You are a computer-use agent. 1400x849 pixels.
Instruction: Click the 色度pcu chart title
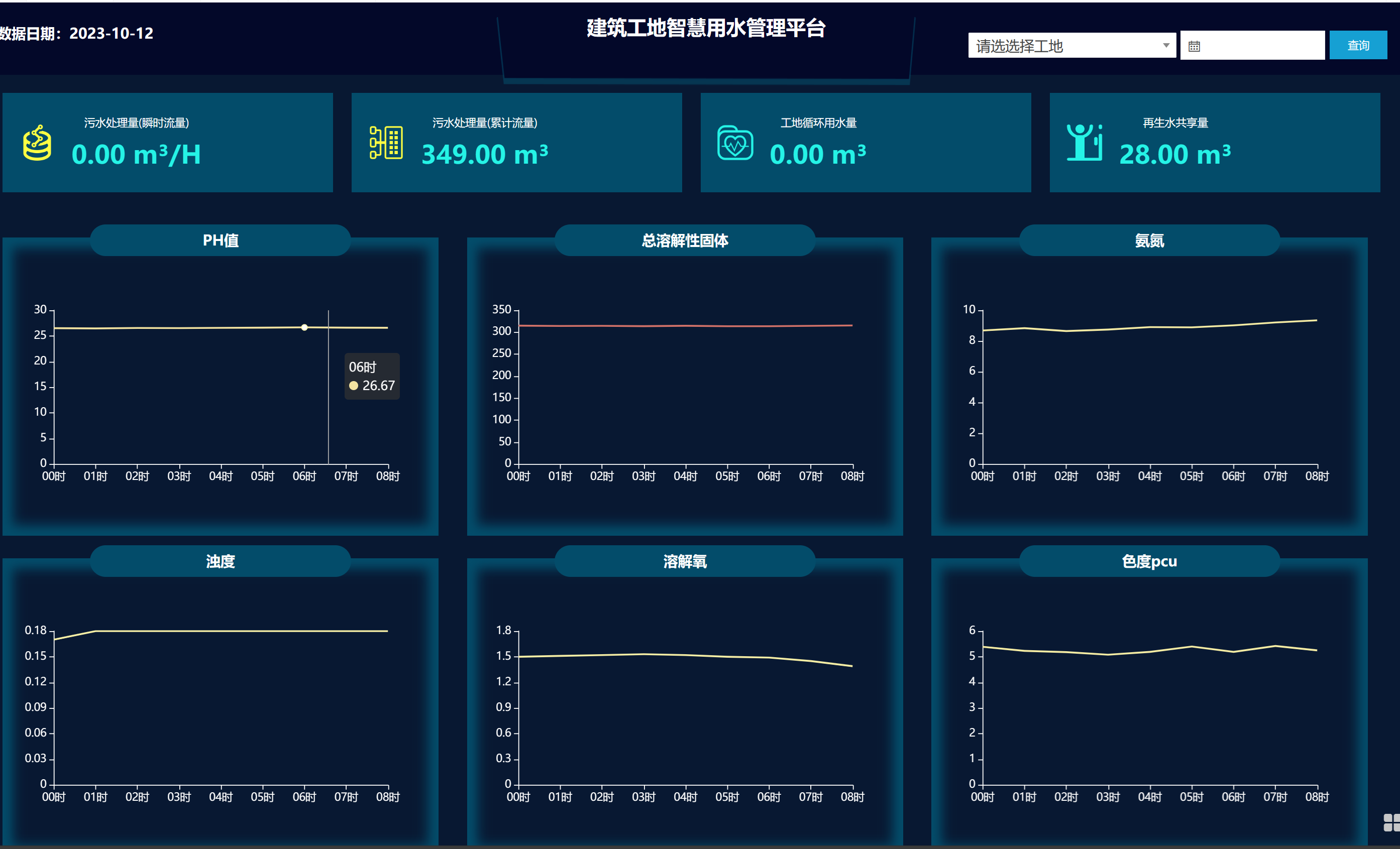pyautogui.click(x=1149, y=561)
